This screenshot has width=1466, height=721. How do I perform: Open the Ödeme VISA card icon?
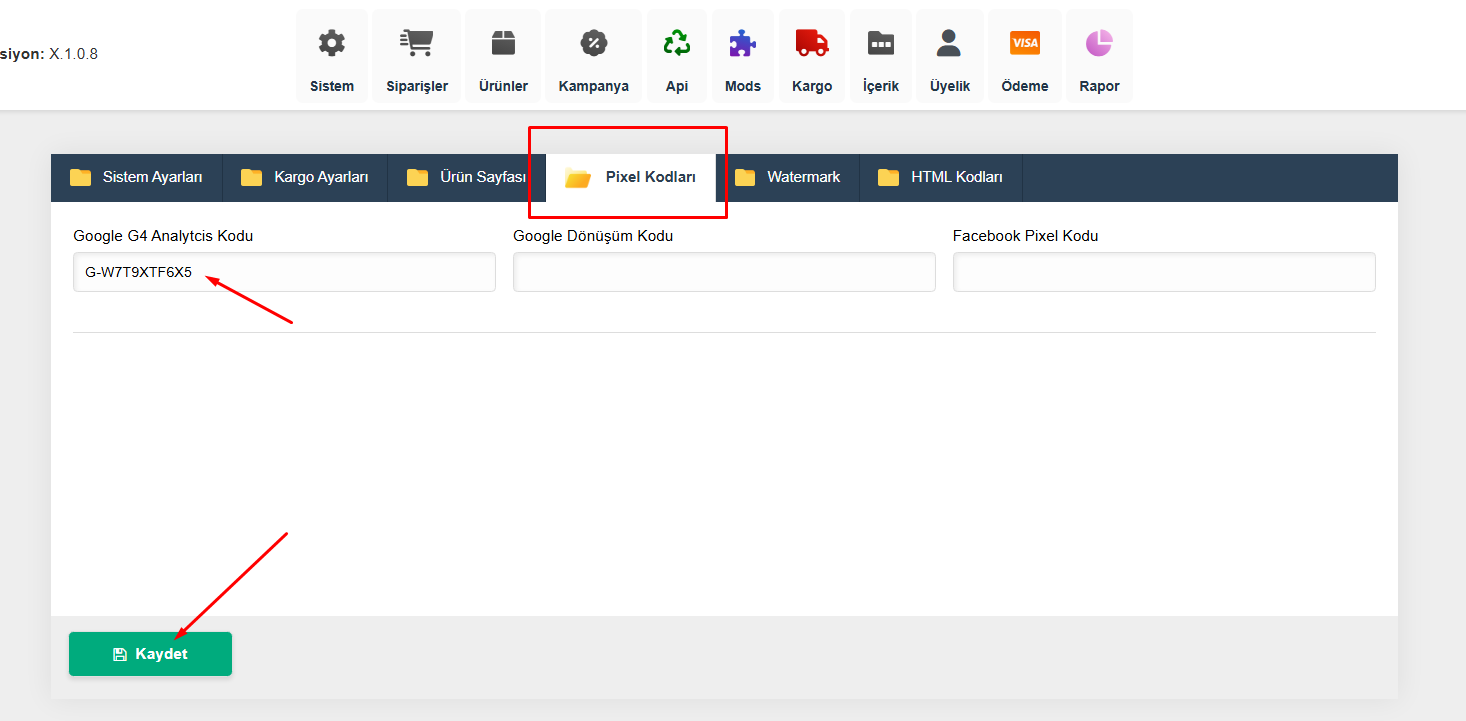point(1024,44)
